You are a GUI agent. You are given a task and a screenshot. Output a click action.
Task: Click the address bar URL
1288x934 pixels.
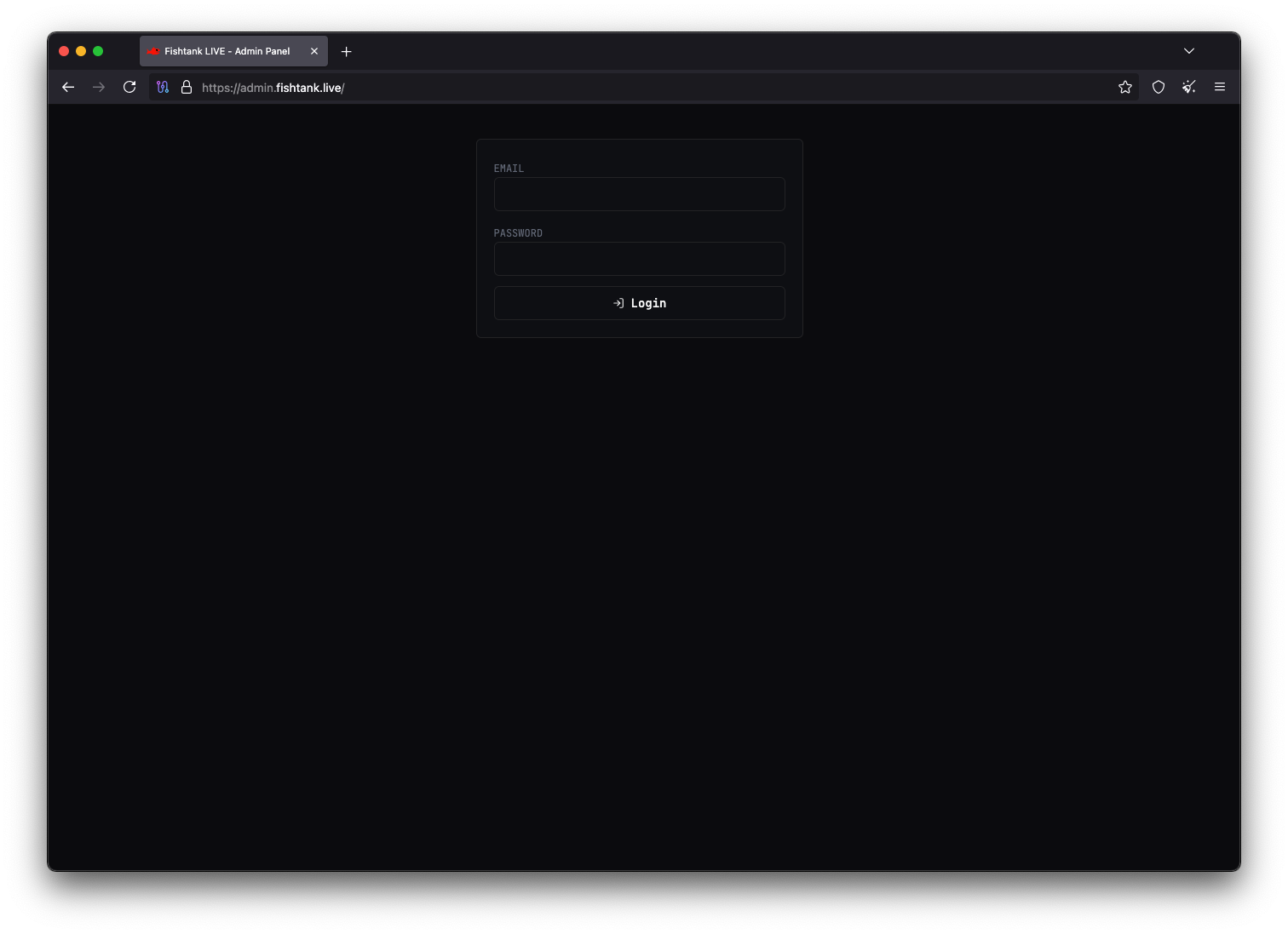(x=273, y=88)
